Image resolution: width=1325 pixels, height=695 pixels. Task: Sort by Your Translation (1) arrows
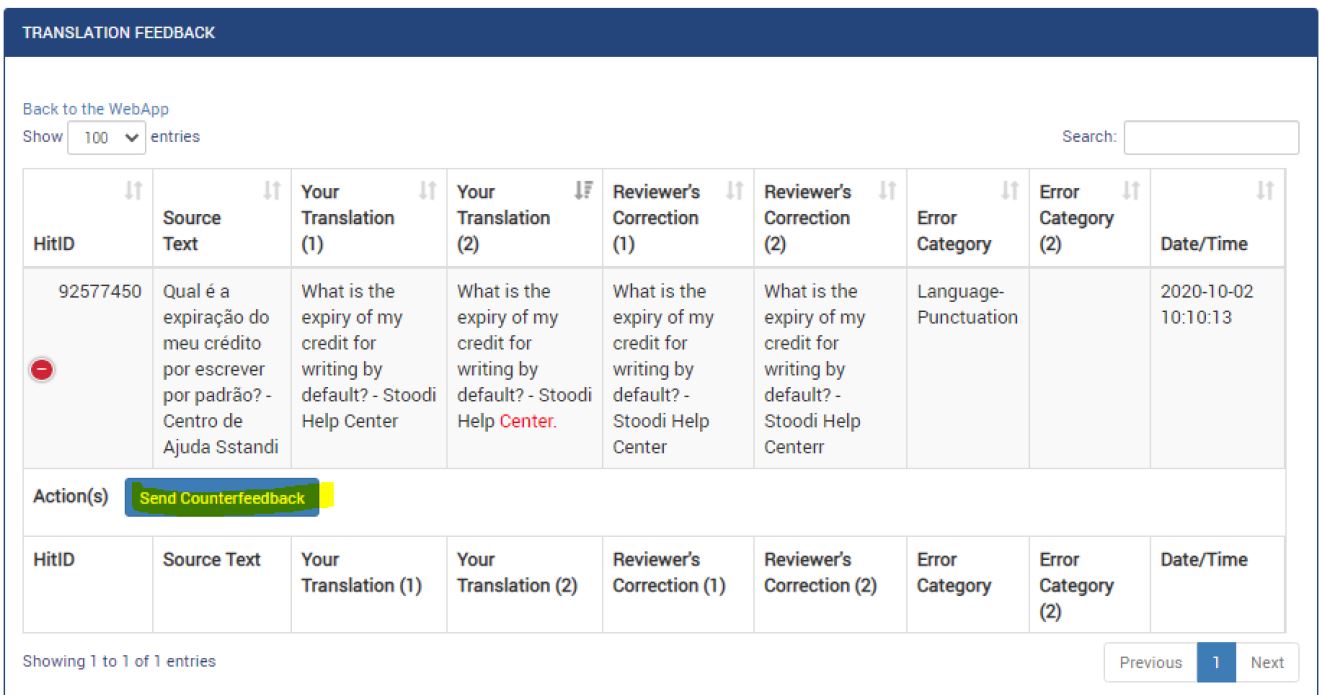pos(427,190)
